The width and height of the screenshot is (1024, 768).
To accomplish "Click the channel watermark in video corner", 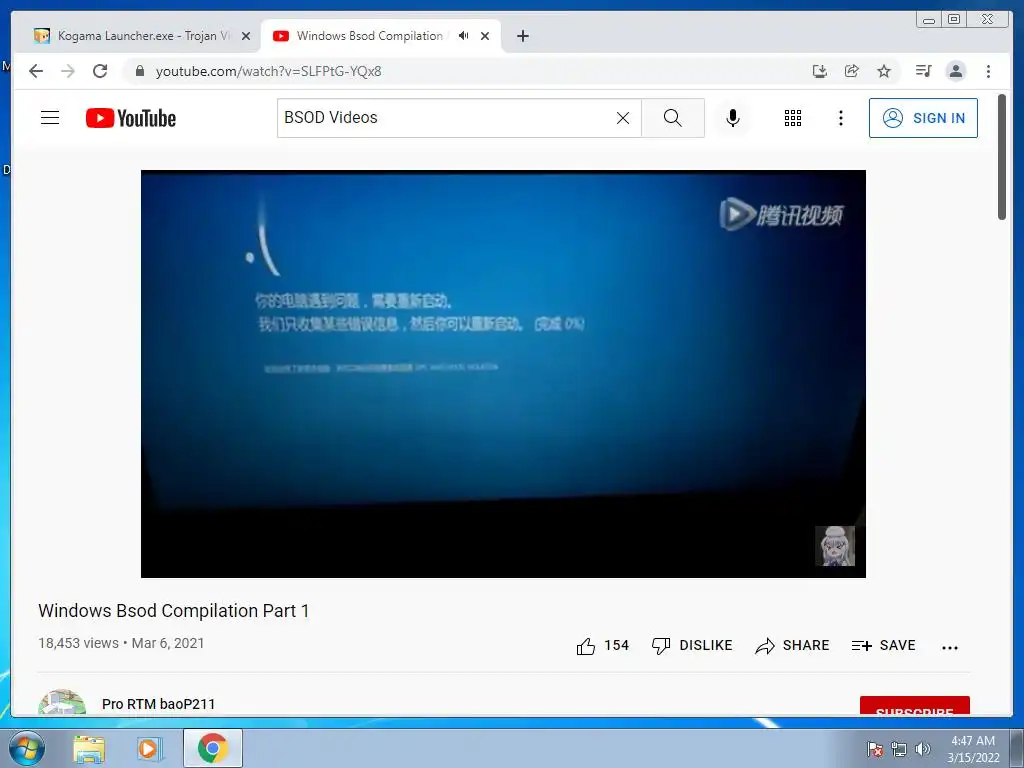I will click(835, 545).
